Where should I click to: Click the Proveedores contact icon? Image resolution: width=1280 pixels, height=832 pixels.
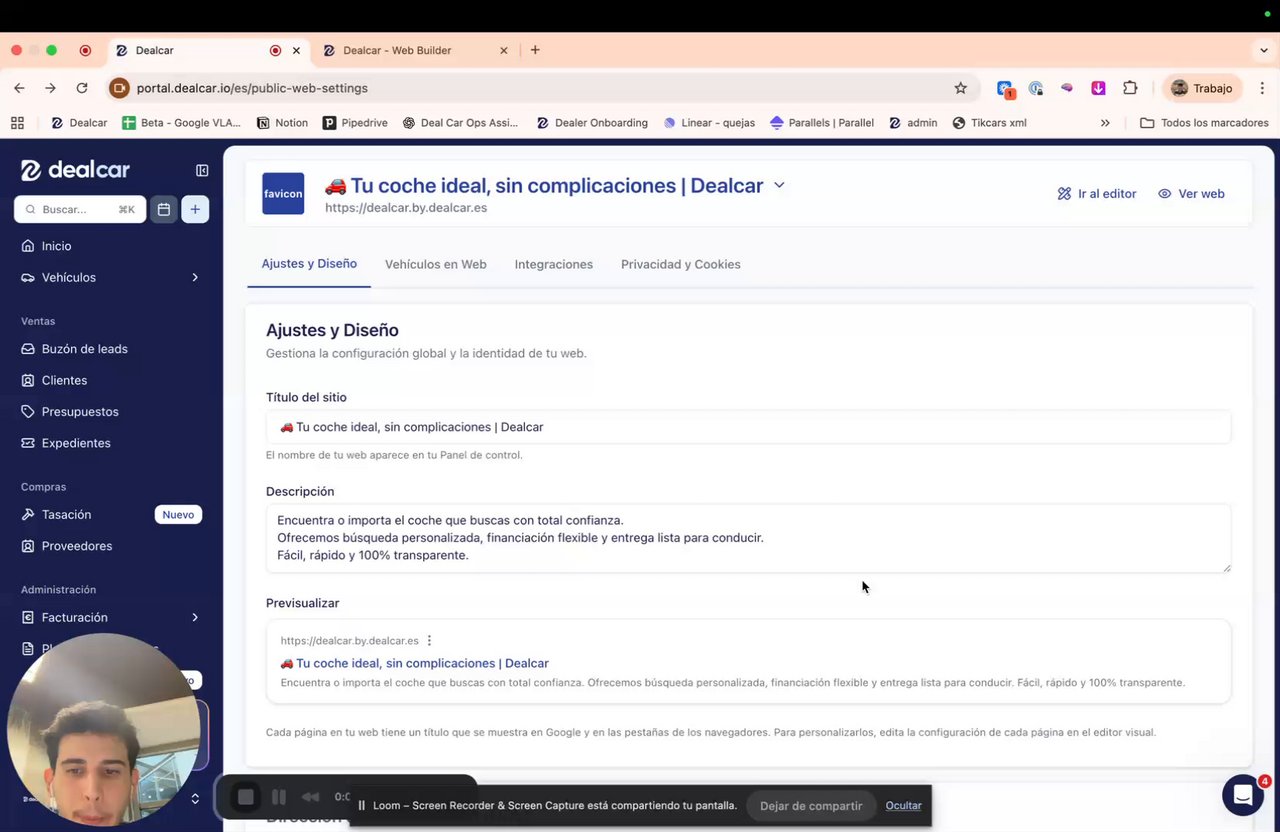click(x=28, y=546)
